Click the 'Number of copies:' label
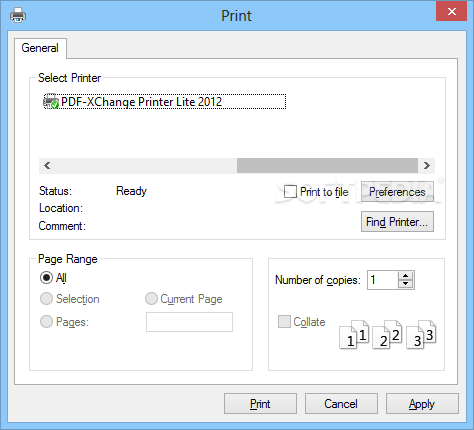 [x=318, y=280]
